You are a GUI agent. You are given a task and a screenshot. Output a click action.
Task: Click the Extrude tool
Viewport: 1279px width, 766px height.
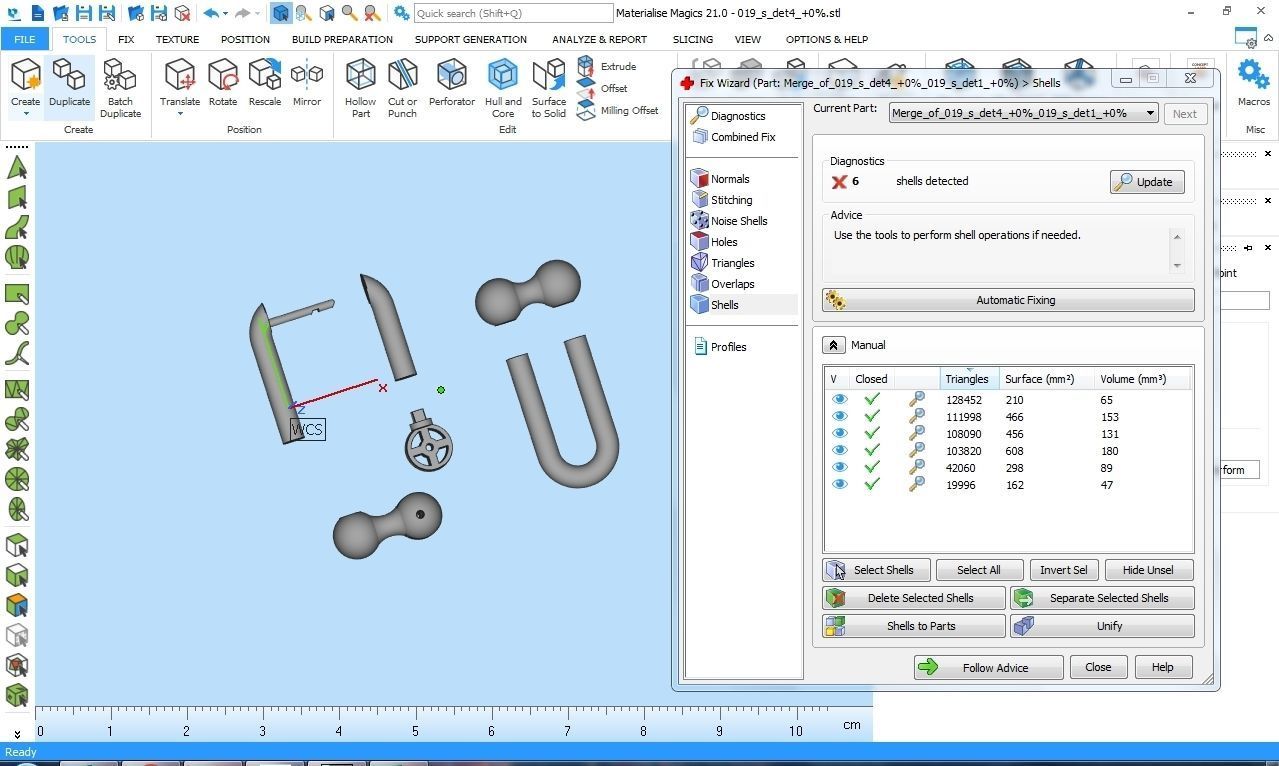(x=607, y=66)
